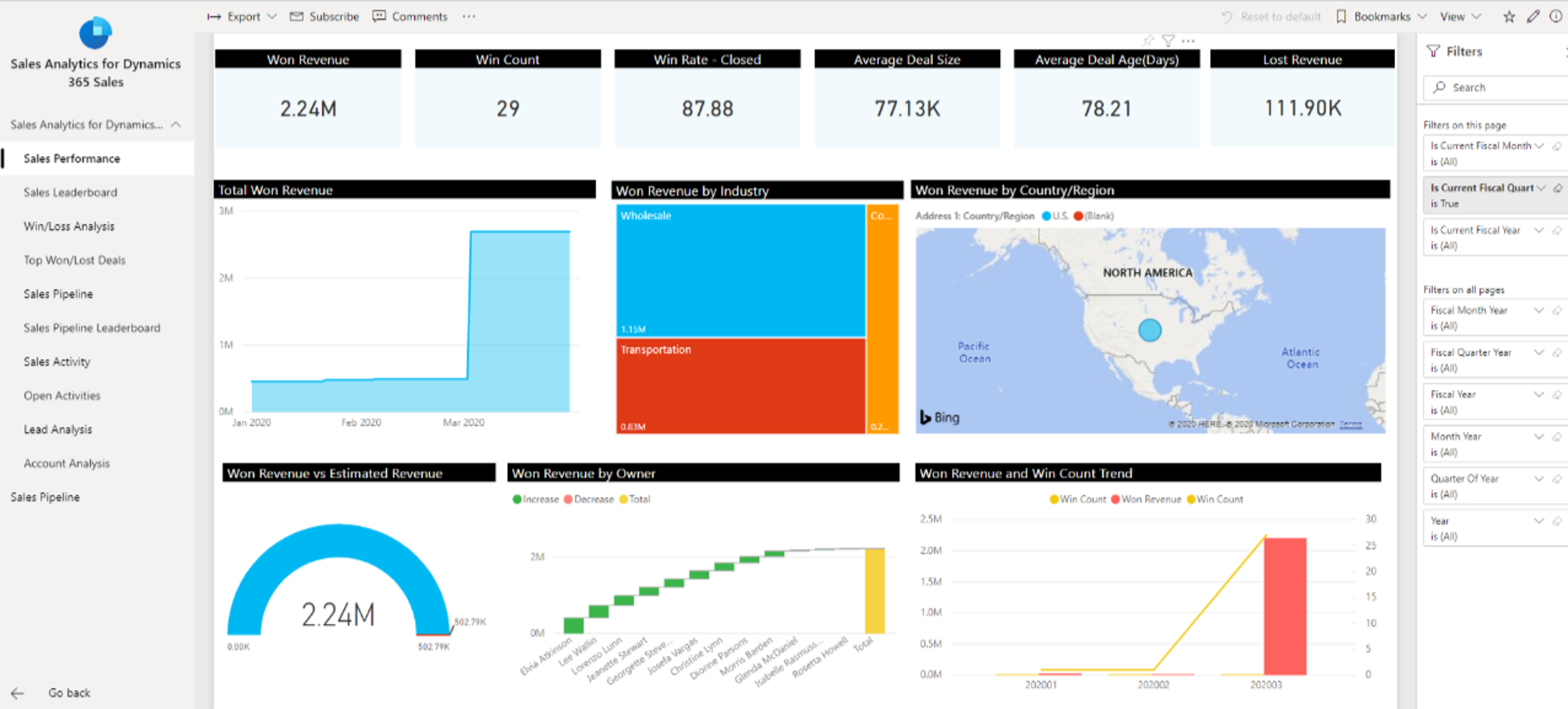
Task: Open the Bookmarks dropdown
Action: click(x=1382, y=16)
